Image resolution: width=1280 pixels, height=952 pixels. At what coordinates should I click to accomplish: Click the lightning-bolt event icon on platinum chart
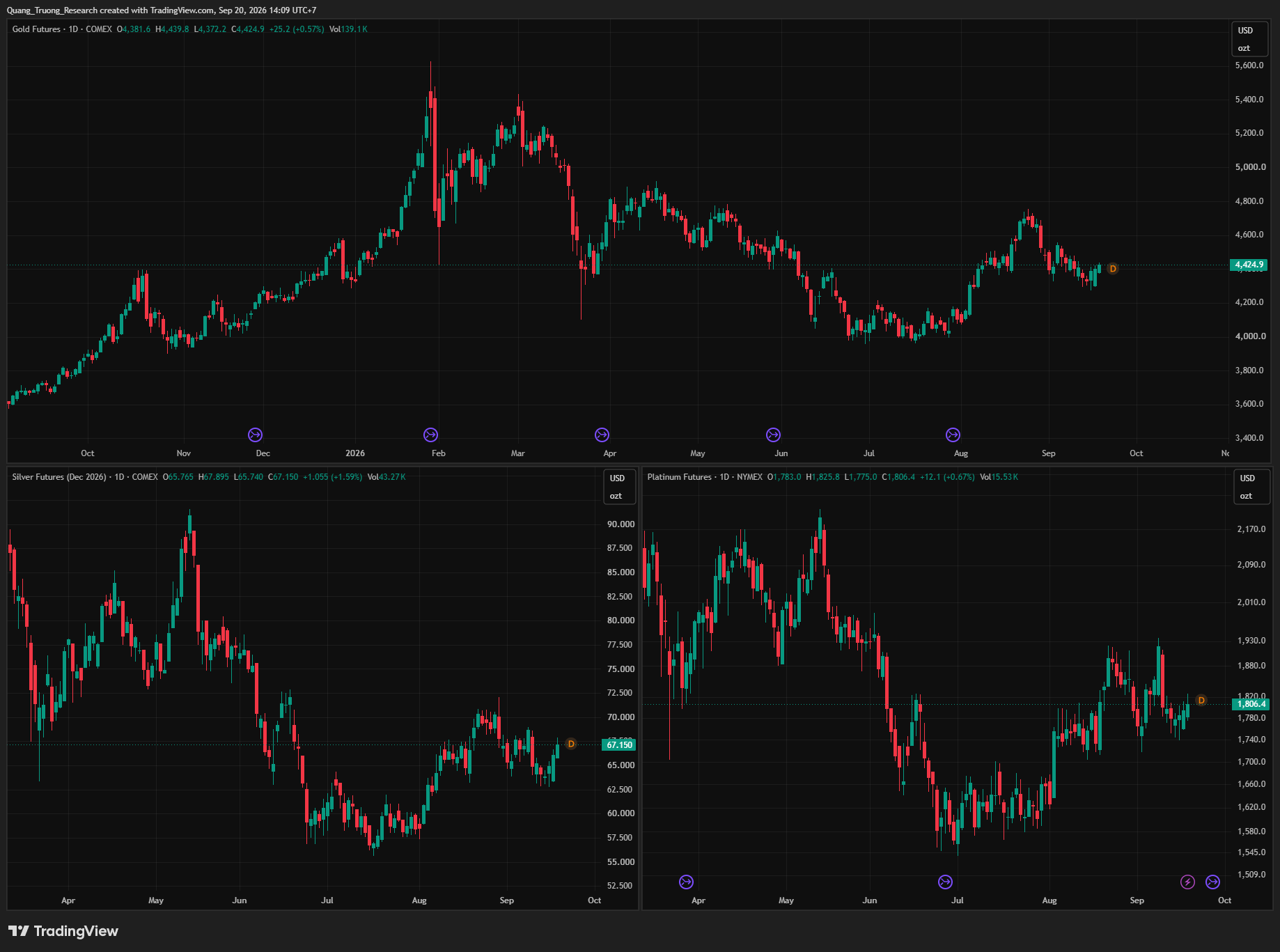(x=1187, y=882)
